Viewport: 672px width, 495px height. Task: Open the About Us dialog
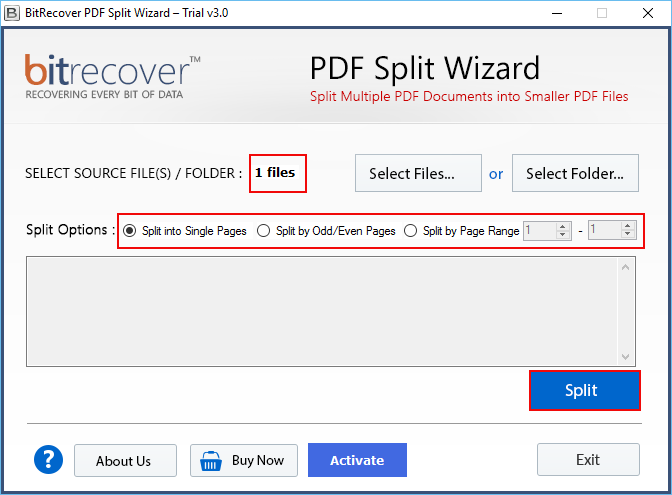(x=125, y=460)
